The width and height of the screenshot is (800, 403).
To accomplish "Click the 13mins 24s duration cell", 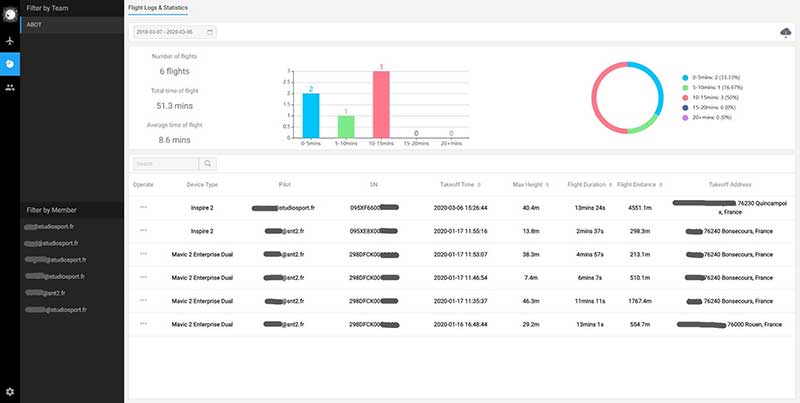I will 589,208.
